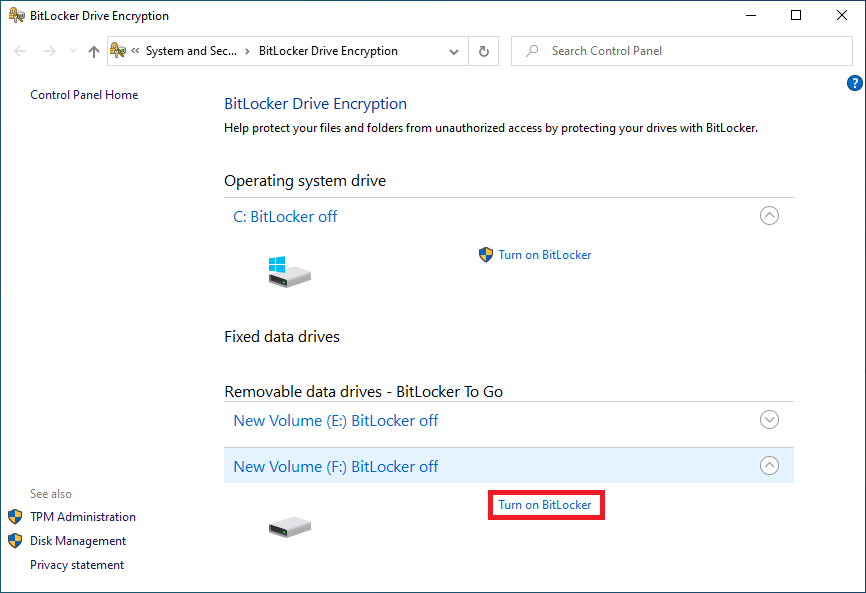Viewport: 866px width, 593px height.
Task: Click the Search Control Panel field
Action: click(x=682, y=51)
